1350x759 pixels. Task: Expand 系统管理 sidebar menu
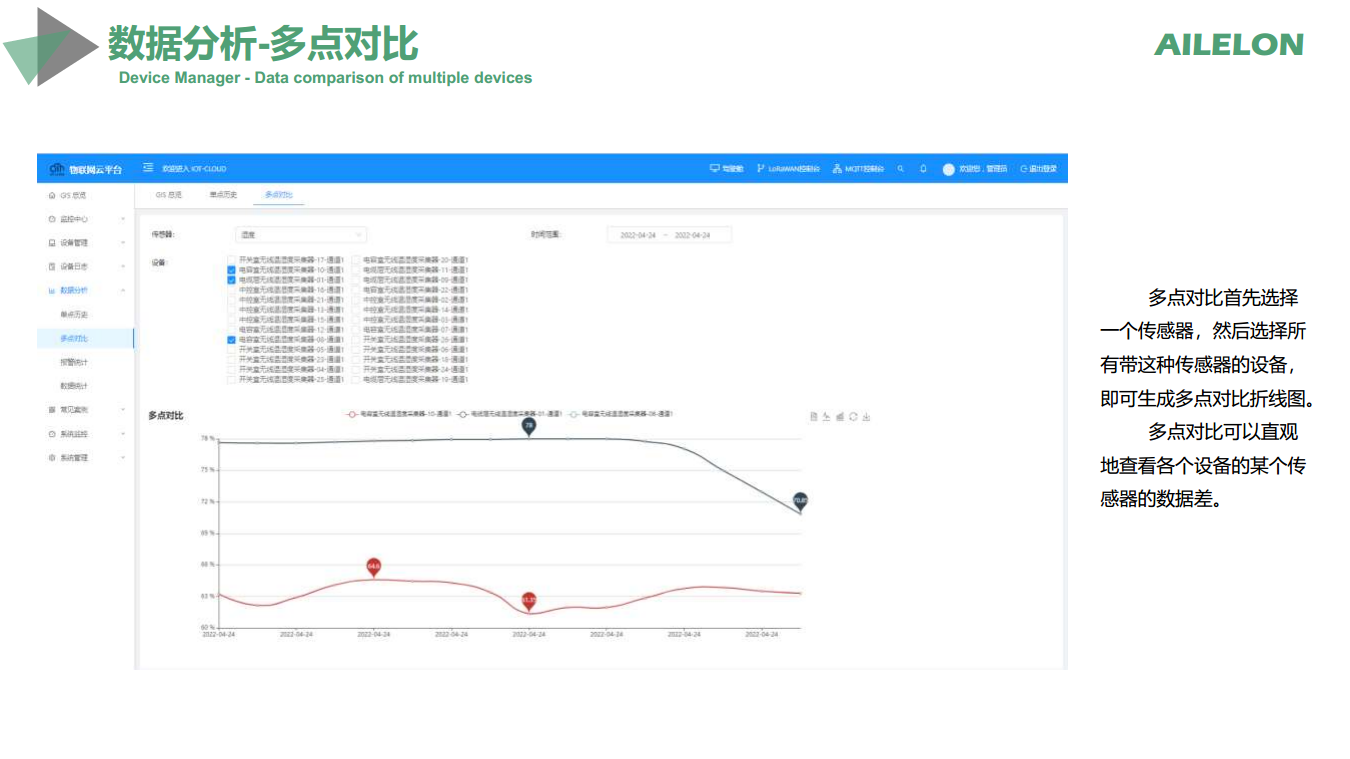coord(86,458)
